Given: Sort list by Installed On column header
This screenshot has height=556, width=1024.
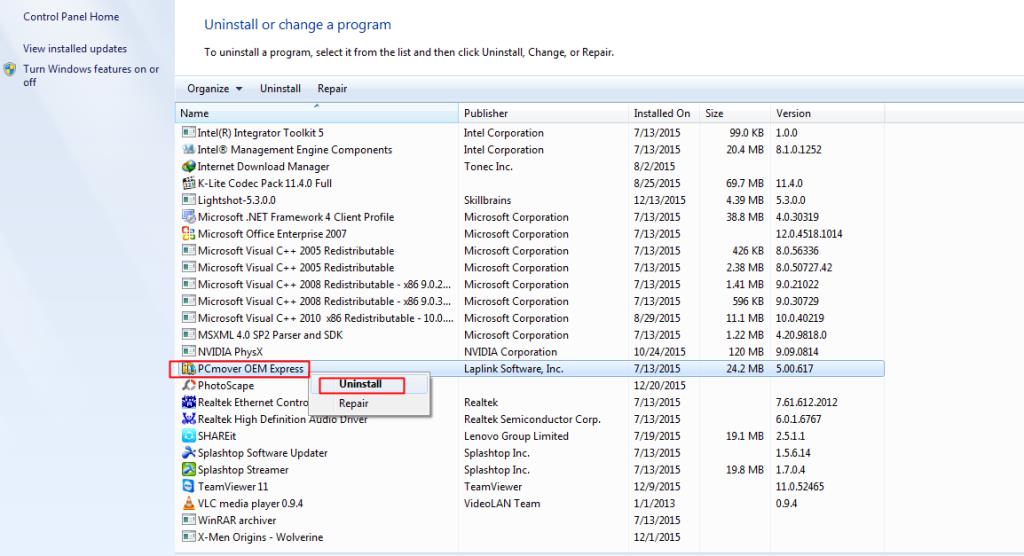Looking at the screenshot, I should 664,113.
